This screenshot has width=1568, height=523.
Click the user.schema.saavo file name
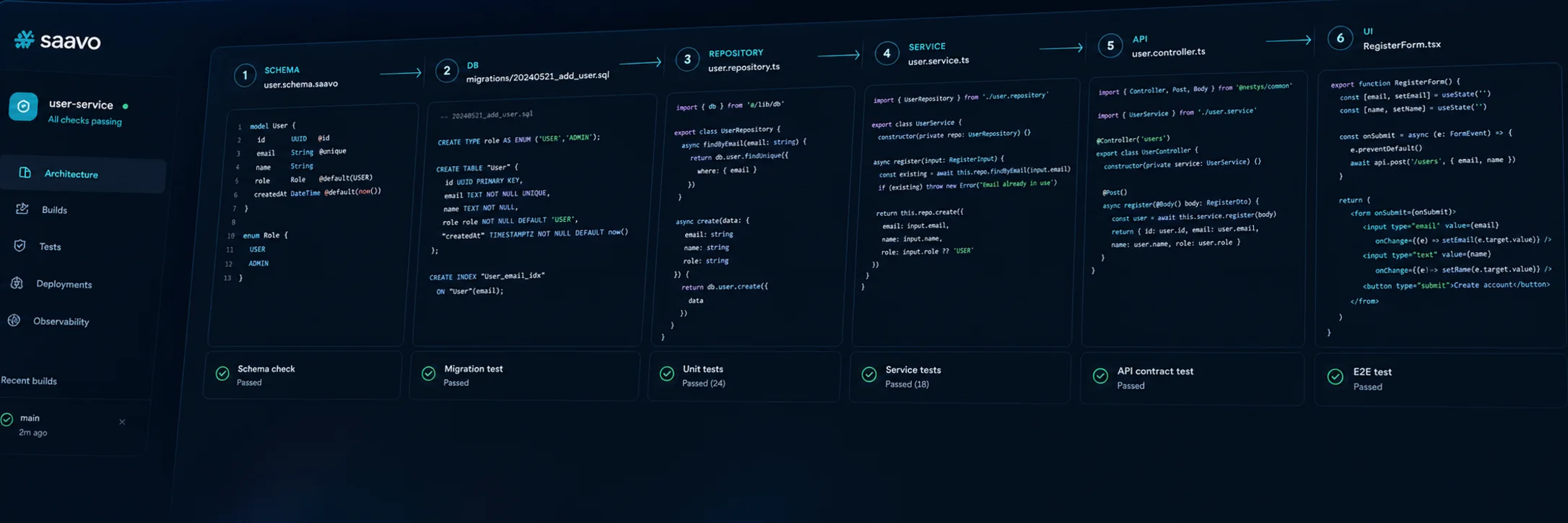pyautogui.click(x=300, y=84)
